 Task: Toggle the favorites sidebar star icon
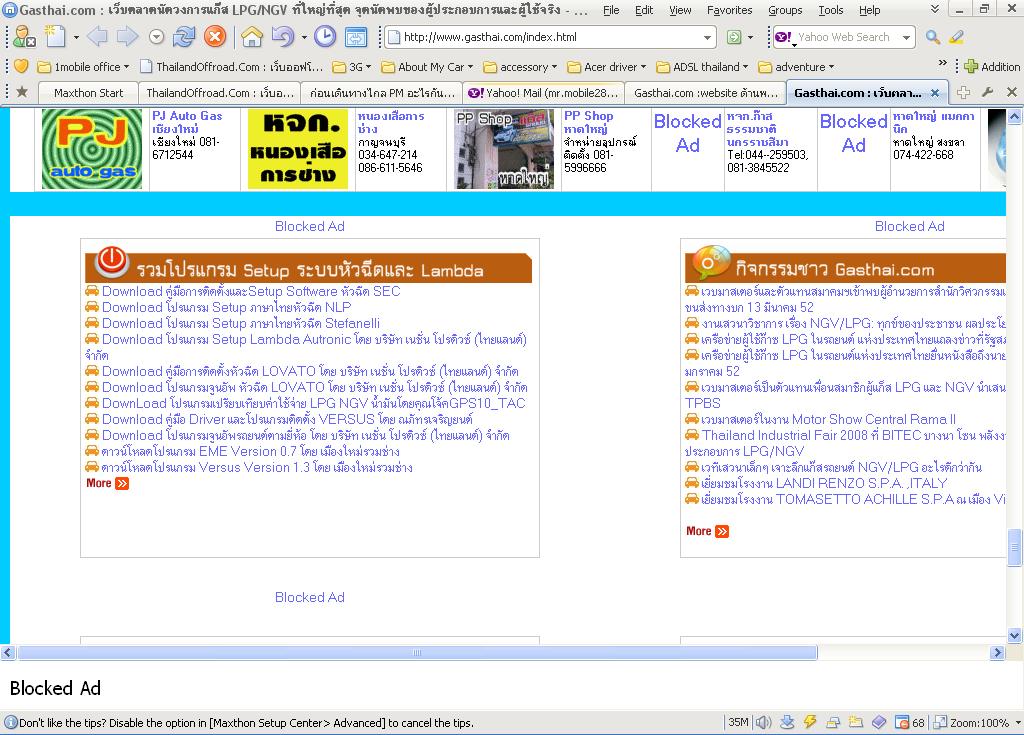pyautogui.click(x=22, y=92)
